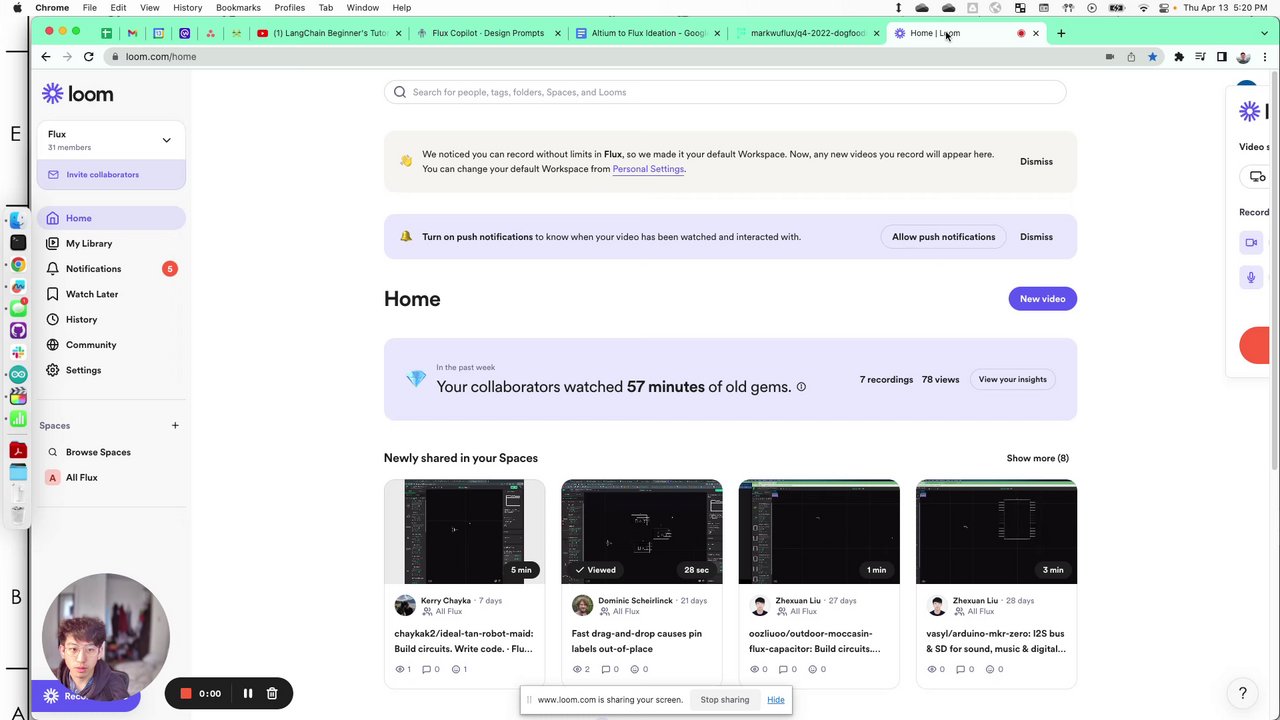Open Chrome extensions puzzle icon
1280x720 pixels.
pos(1179,57)
